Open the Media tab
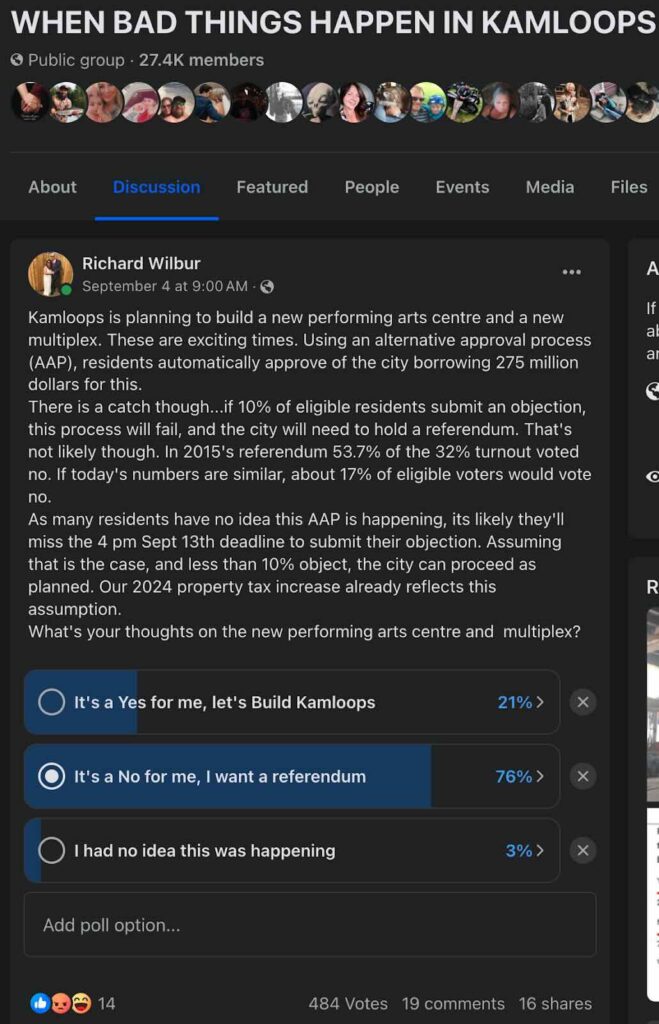 coord(550,187)
